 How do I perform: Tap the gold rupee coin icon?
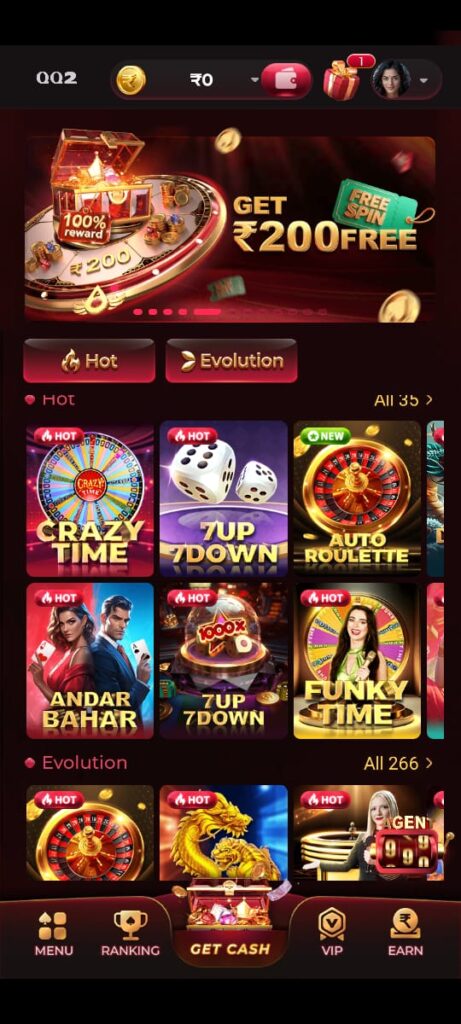(131, 80)
